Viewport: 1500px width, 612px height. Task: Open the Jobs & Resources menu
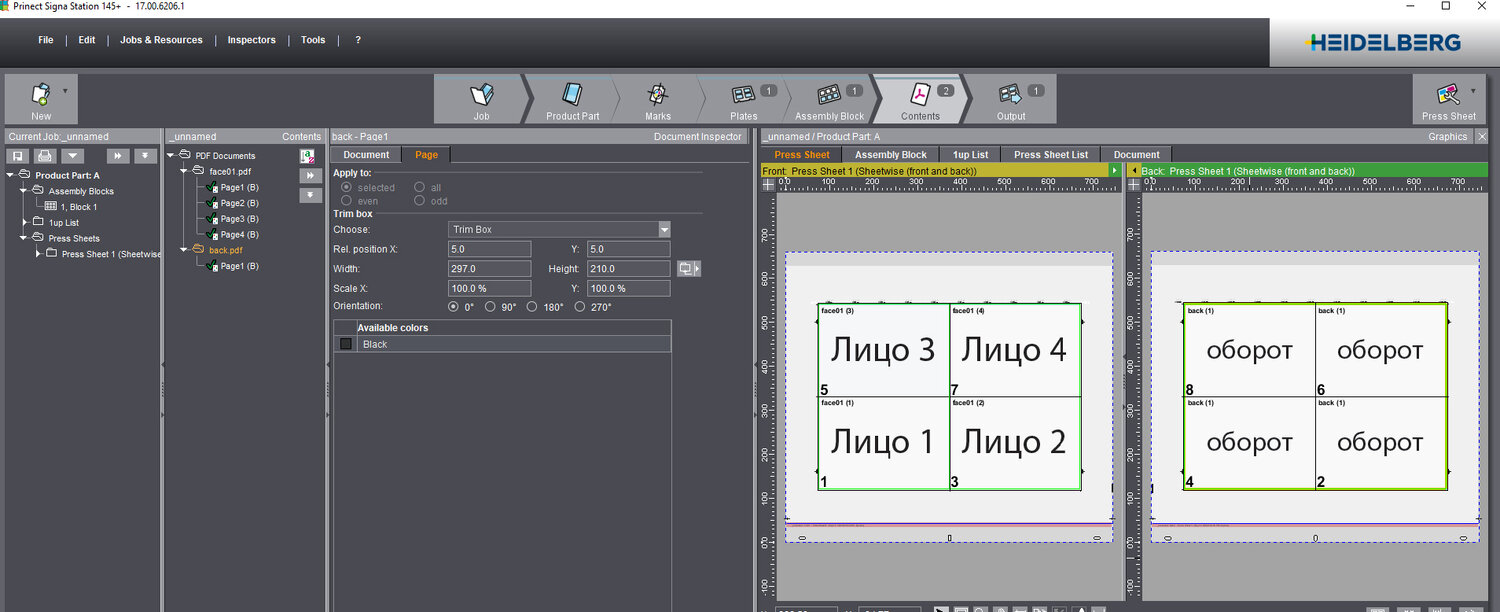[x=161, y=40]
